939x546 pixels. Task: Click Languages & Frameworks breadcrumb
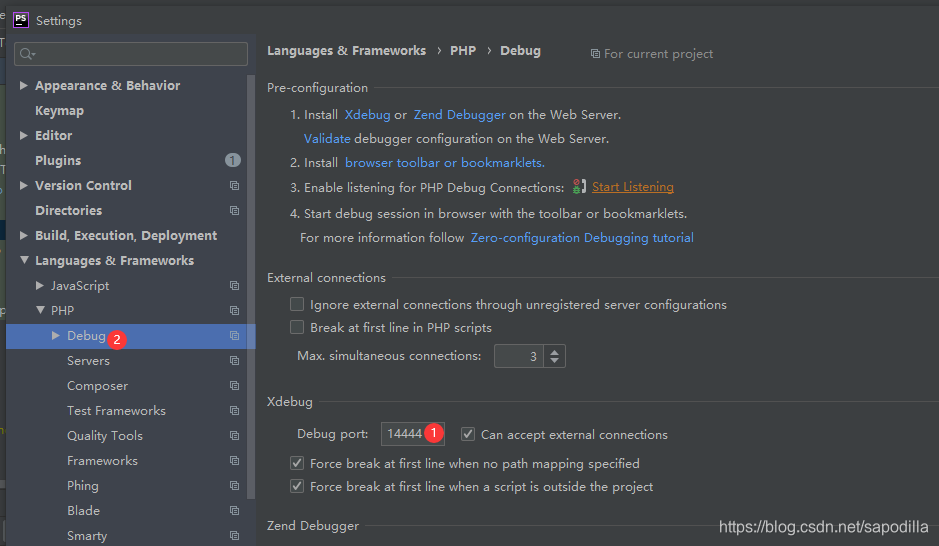[x=347, y=51]
